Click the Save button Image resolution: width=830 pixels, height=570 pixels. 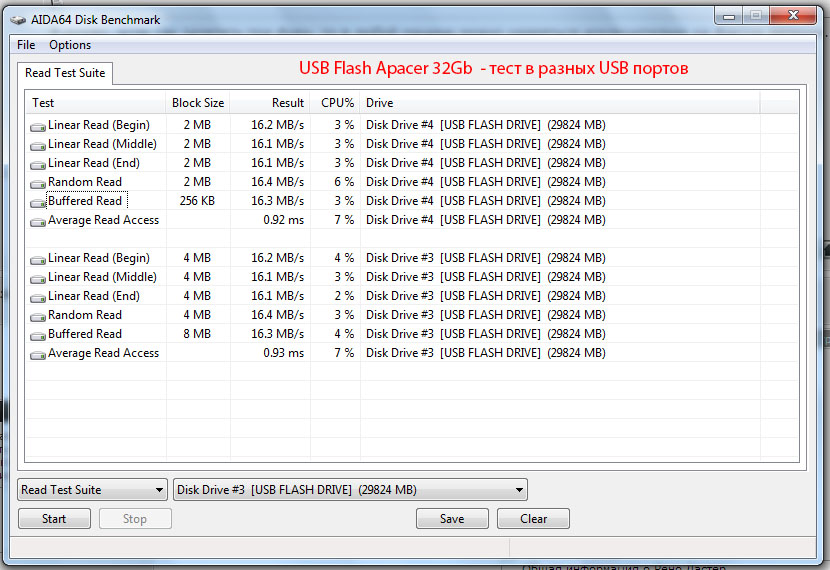click(452, 519)
